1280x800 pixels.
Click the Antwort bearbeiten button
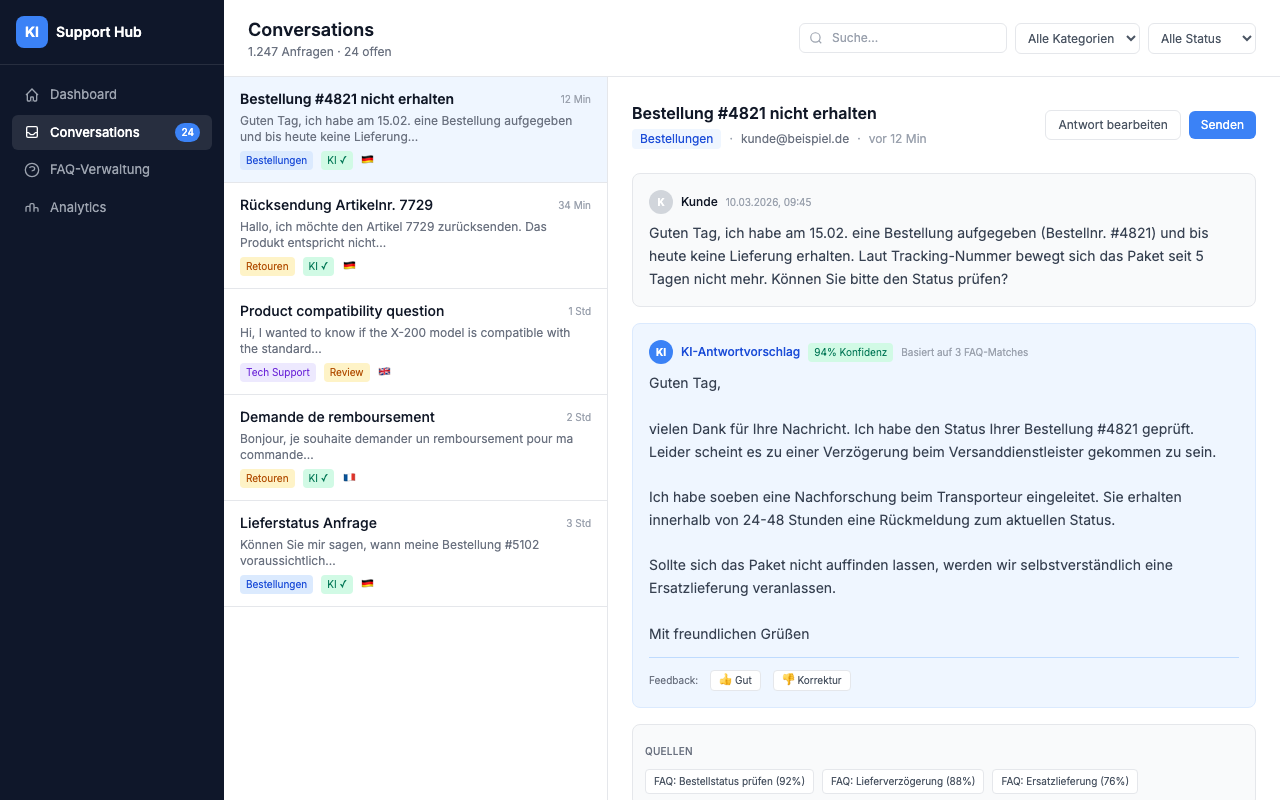tap(1112, 124)
